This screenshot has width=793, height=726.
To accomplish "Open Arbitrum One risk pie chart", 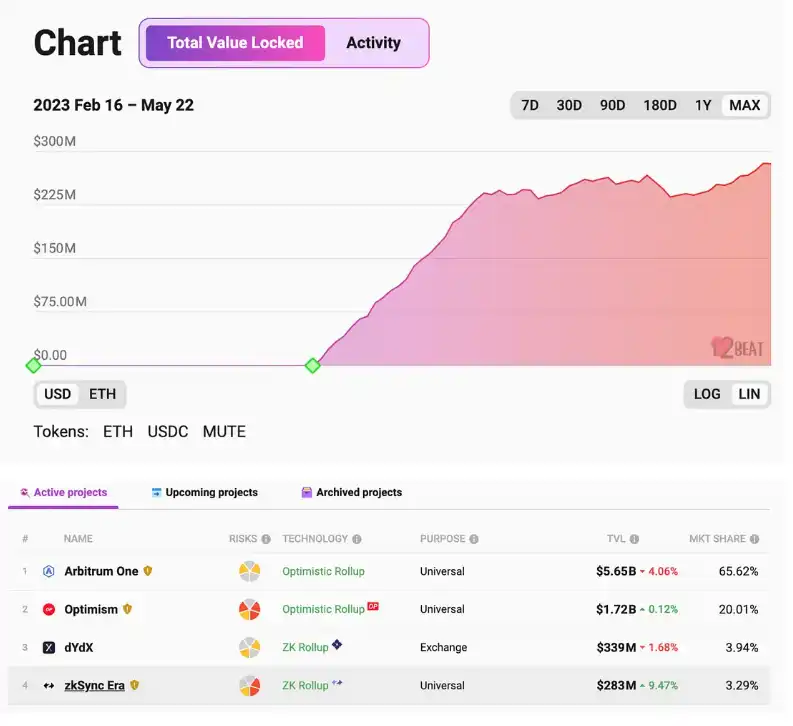I will pyautogui.click(x=249, y=571).
